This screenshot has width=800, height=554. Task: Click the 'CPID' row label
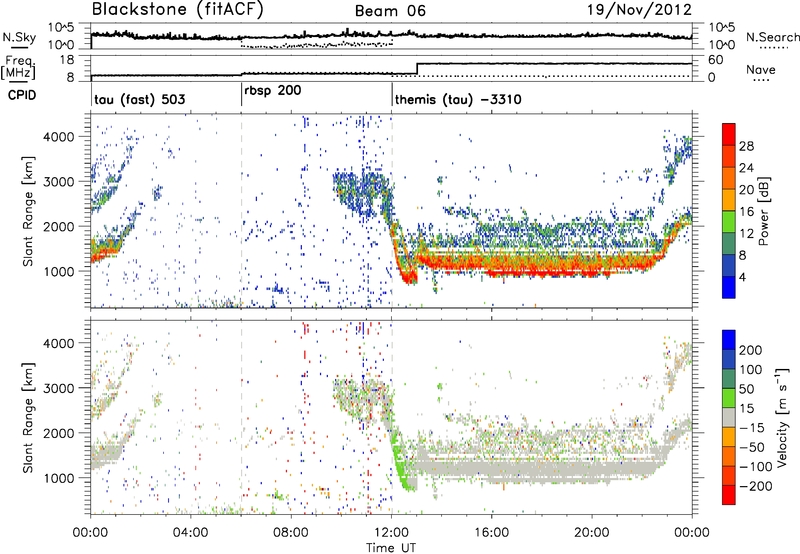(21, 95)
